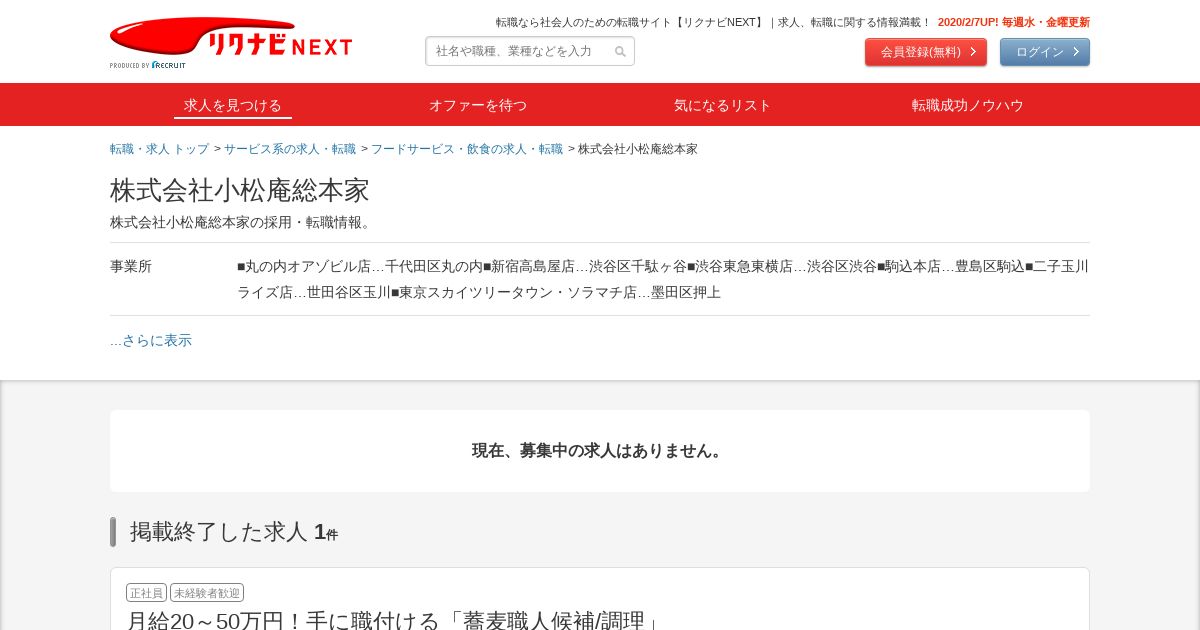Open the 転職成功ノウハウ tab
Image resolution: width=1200 pixels, height=630 pixels.
968,105
